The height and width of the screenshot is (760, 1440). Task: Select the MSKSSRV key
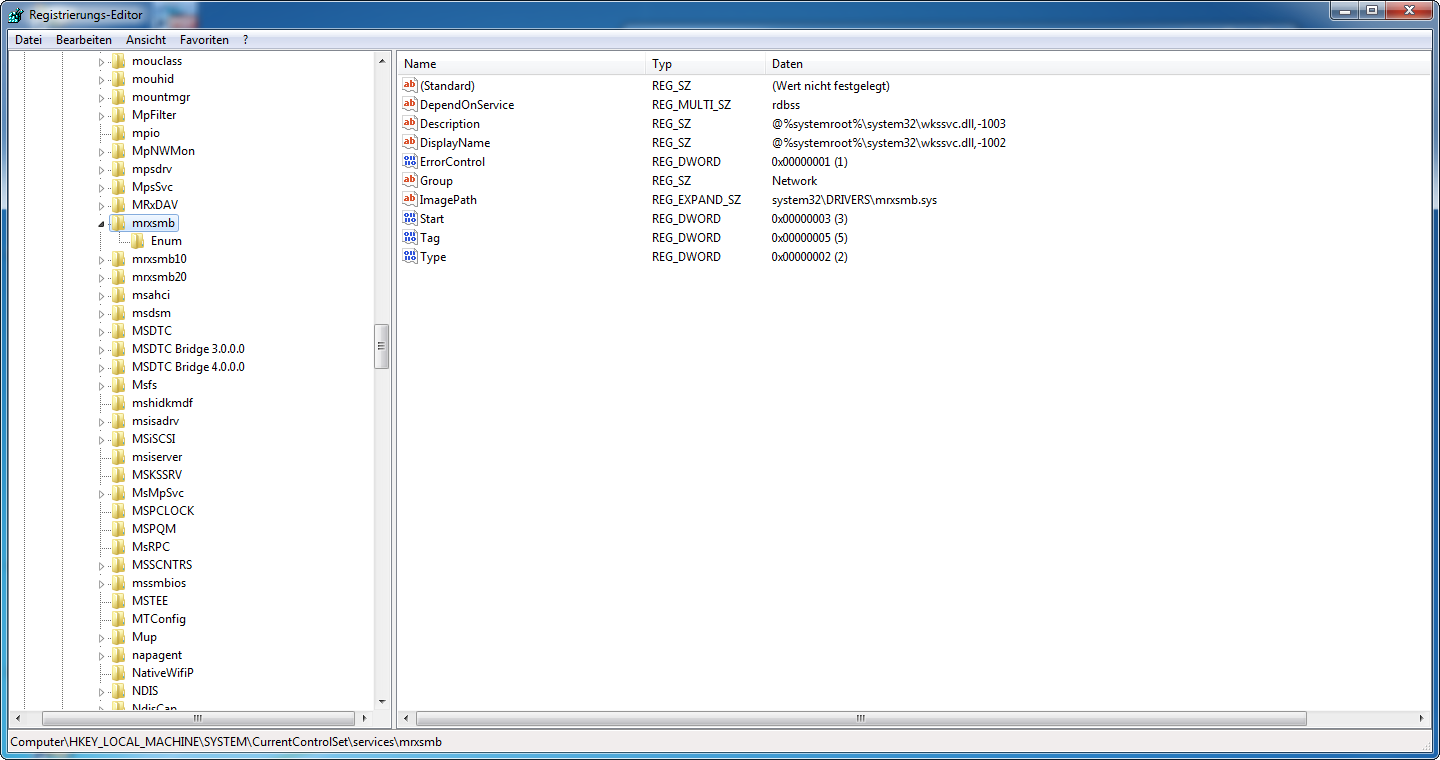[x=157, y=475]
